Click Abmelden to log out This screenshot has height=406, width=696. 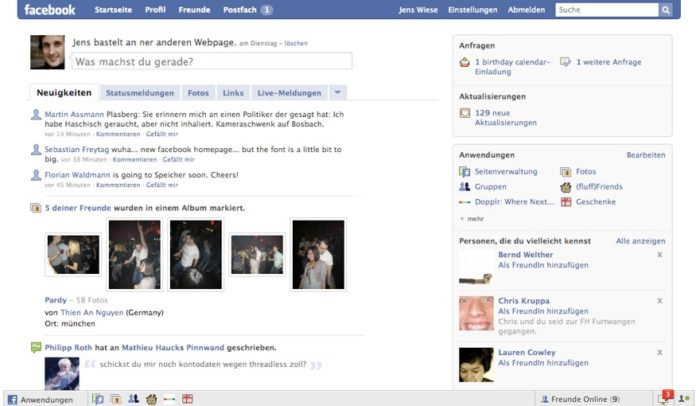(x=526, y=10)
